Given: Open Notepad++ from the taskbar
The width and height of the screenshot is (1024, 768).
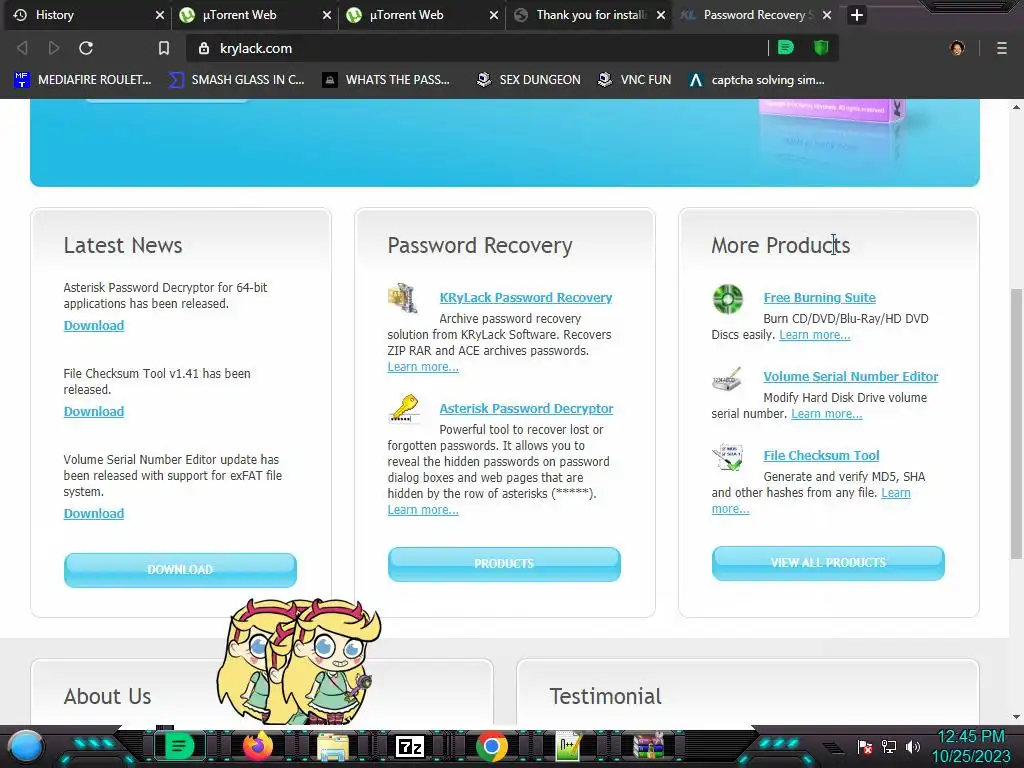Looking at the screenshot, I should pyautogui.click(x=569, y=746).
